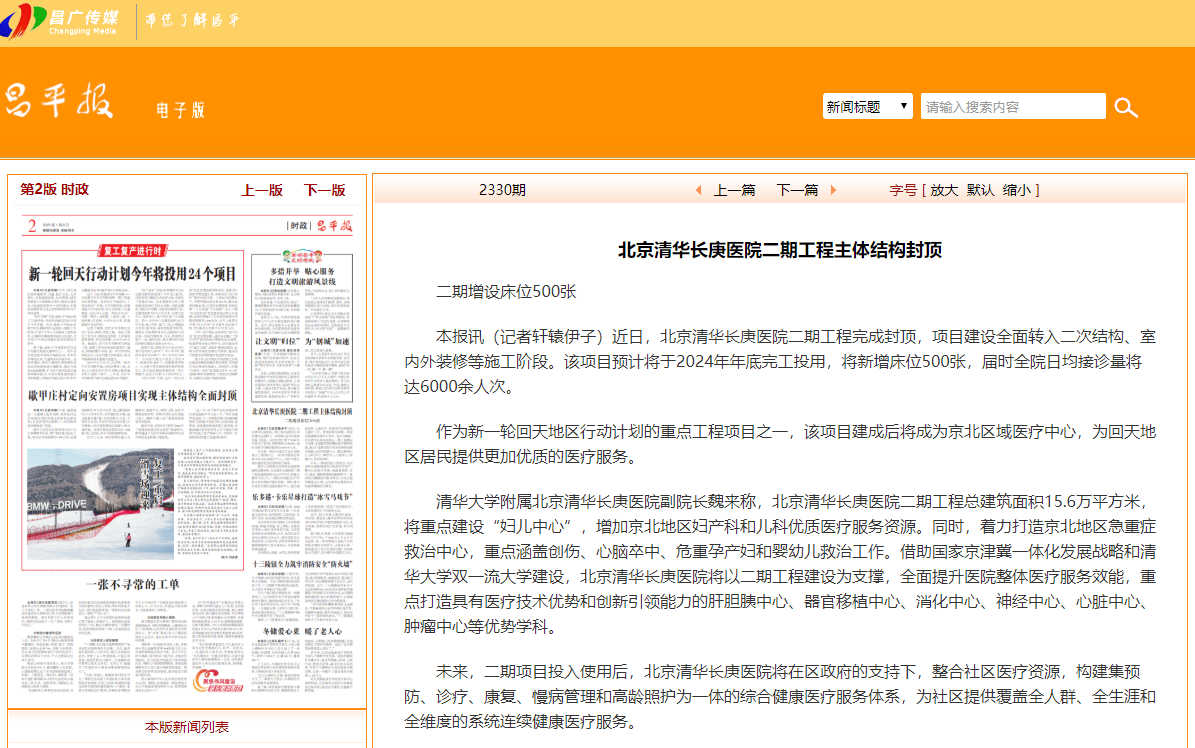This screenshot has width=1195, height=748.
Task: Open thumbnail article 多措并举 贴心服务
Action: click(x=302, y=276)
